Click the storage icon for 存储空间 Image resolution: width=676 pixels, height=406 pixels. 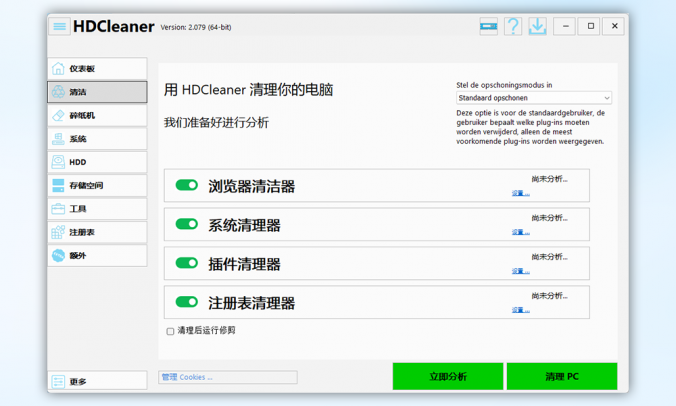coord(58,185)
